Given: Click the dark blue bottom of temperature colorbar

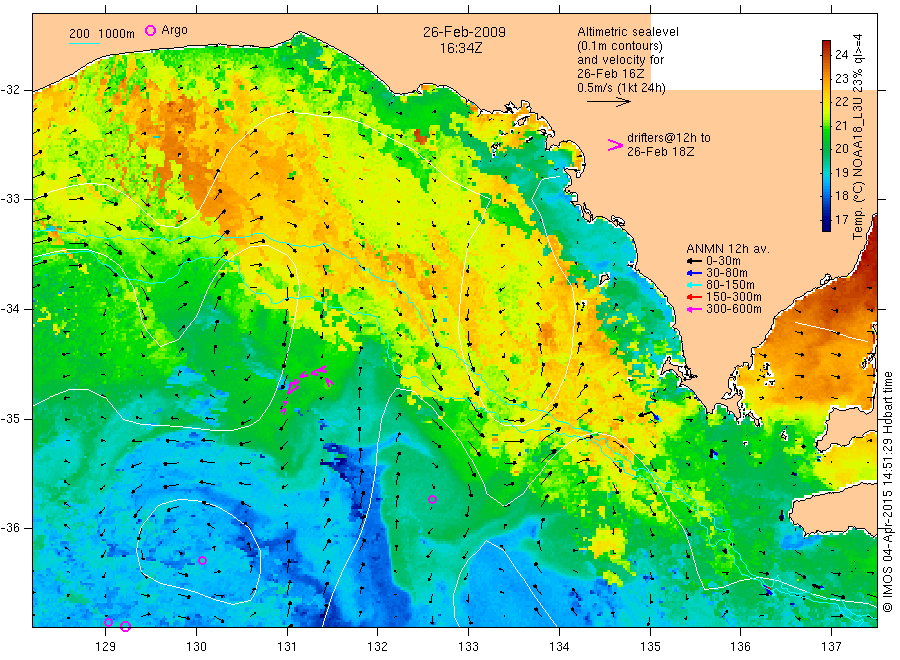Looking at the screenshot, I should coord(826,226).
